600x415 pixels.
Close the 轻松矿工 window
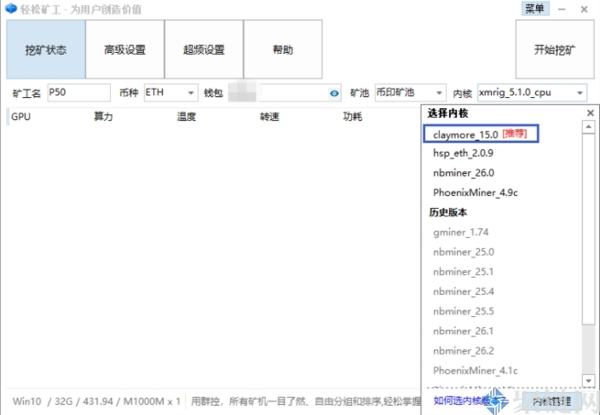(x=584, y=9)
